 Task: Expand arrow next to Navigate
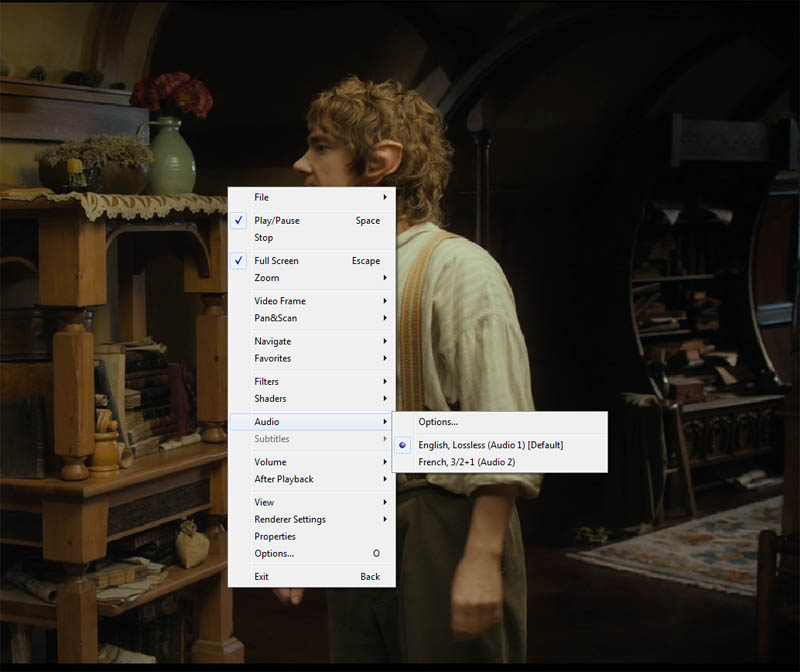tap(385, 341)
